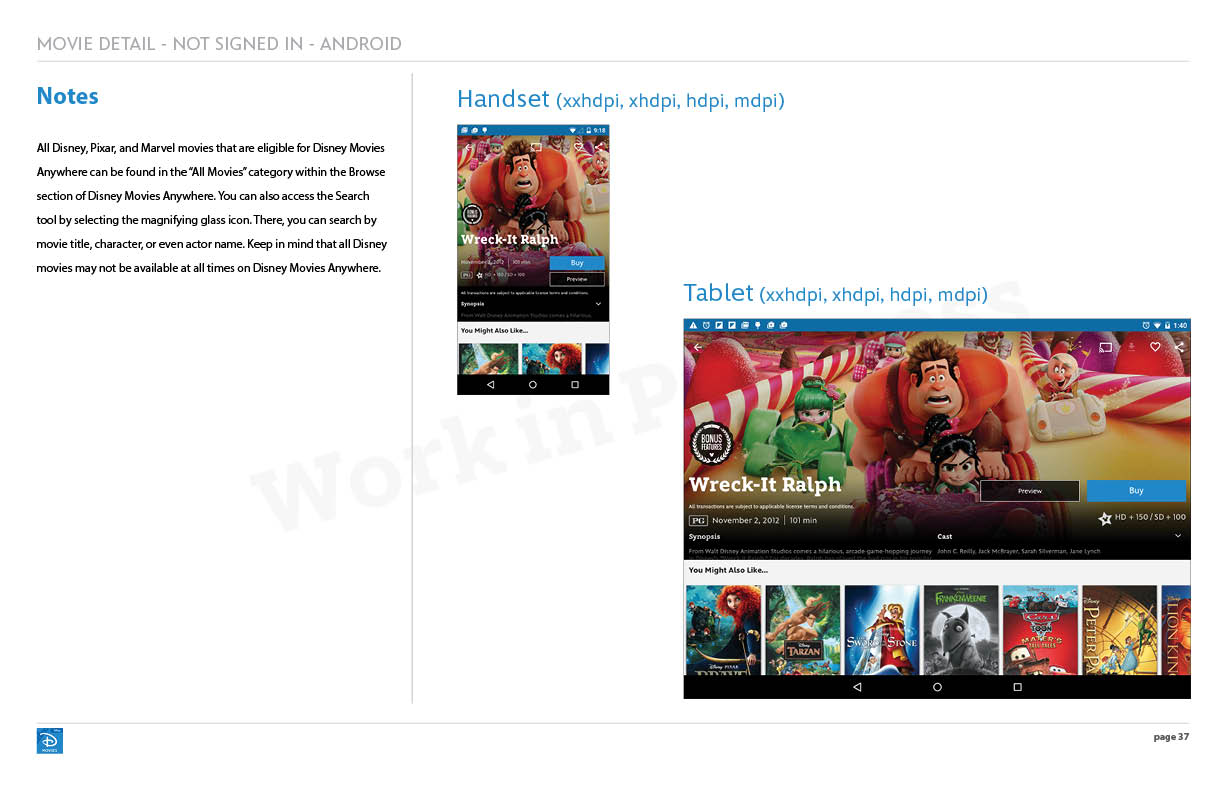Tap the Android recents button on the tablet
The image size is (1224, 792).
(1017, 687)
